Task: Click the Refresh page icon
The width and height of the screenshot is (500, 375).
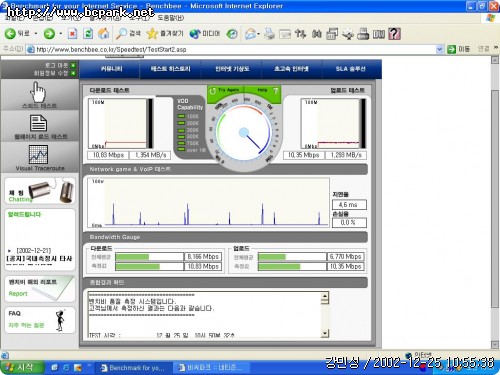Action: click(88, 33)
